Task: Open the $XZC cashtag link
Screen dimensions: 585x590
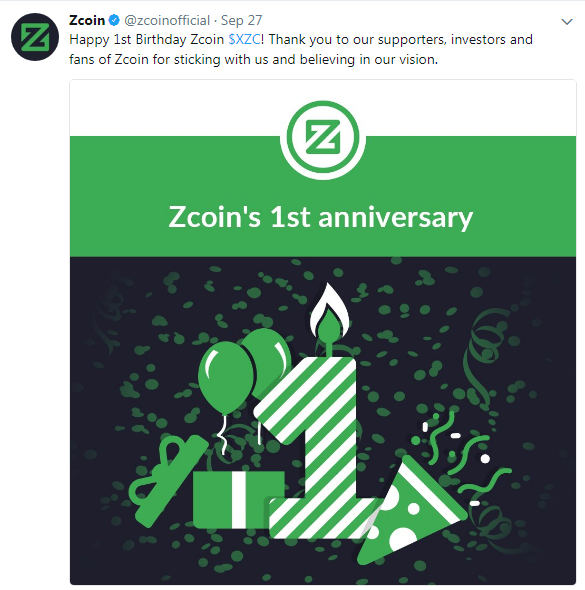Action: coord(244,40)
